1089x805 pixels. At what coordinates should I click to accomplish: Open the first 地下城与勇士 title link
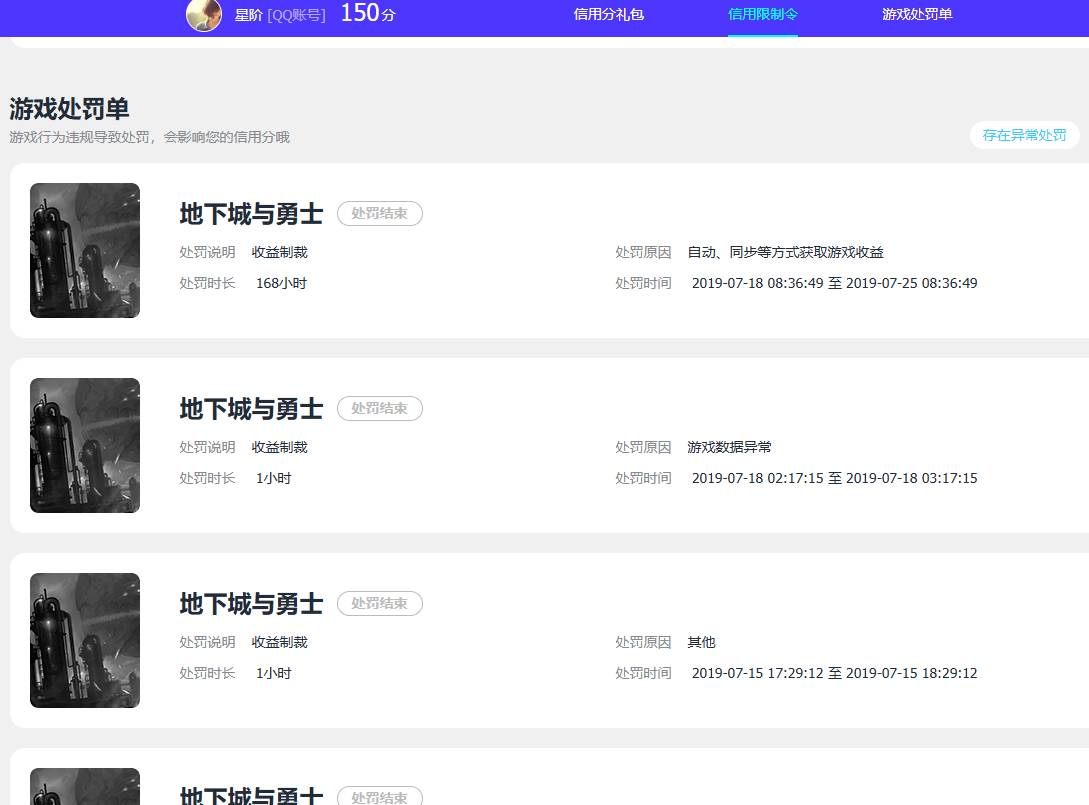pyautogui.click(x=250, y=214)
